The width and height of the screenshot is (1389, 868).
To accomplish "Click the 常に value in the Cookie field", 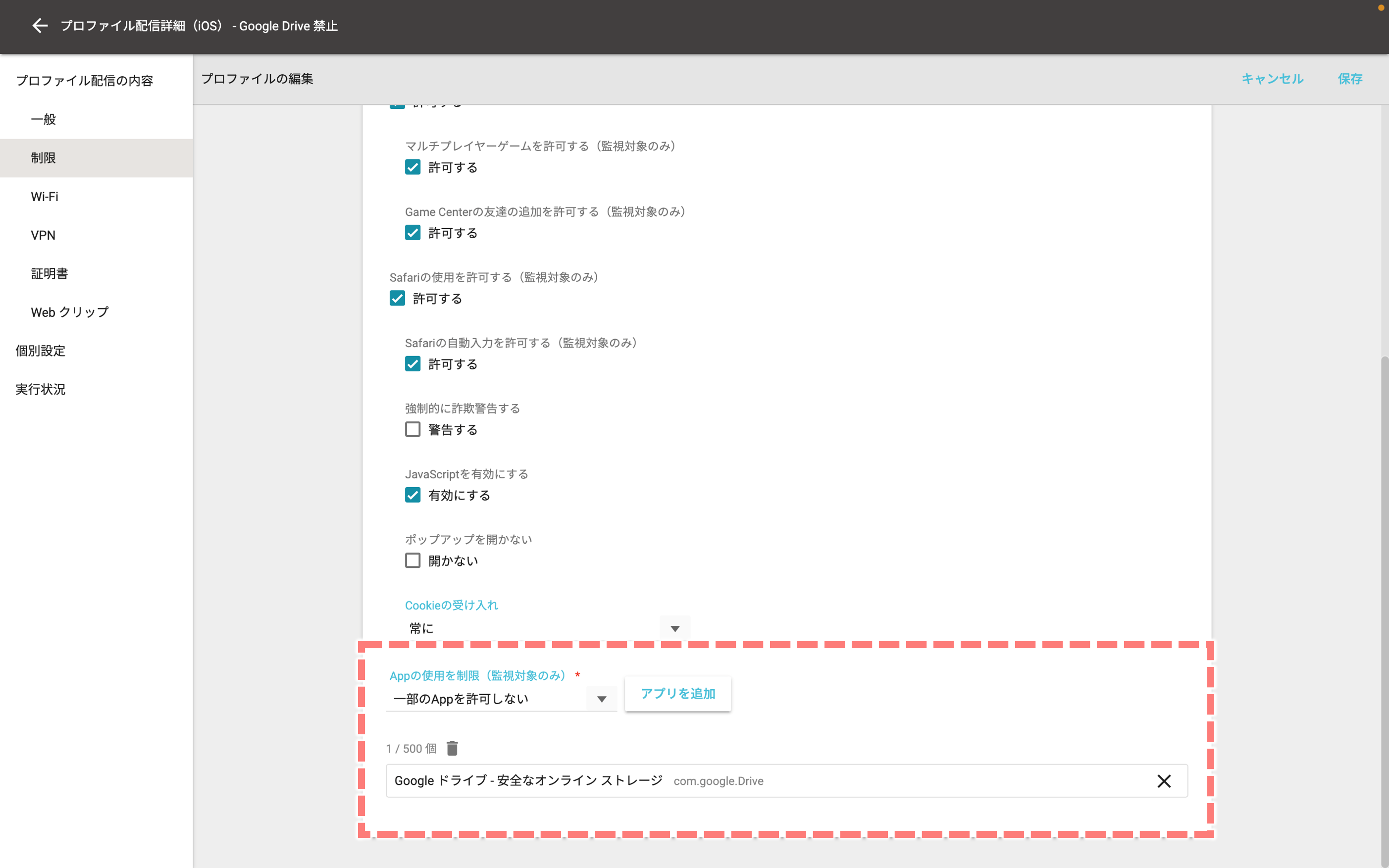I will (421, 628).
